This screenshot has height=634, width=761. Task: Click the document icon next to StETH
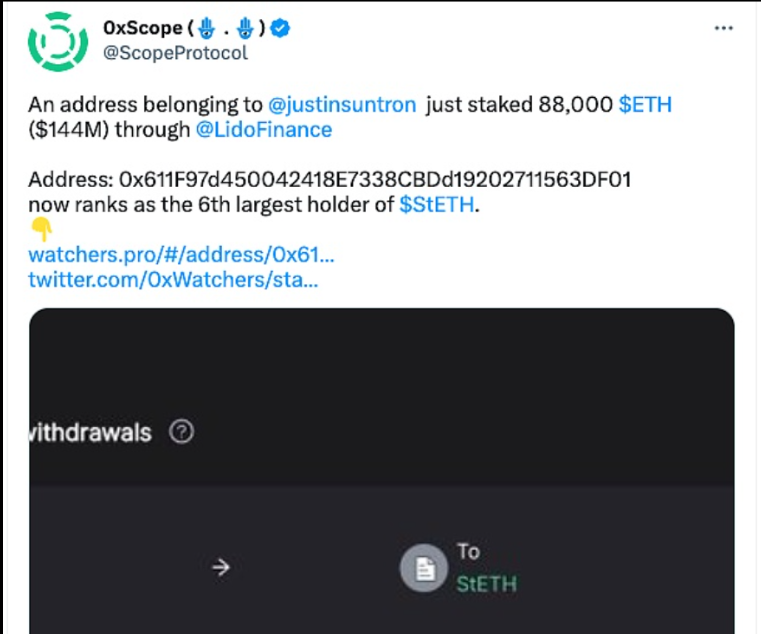[424, 569]
